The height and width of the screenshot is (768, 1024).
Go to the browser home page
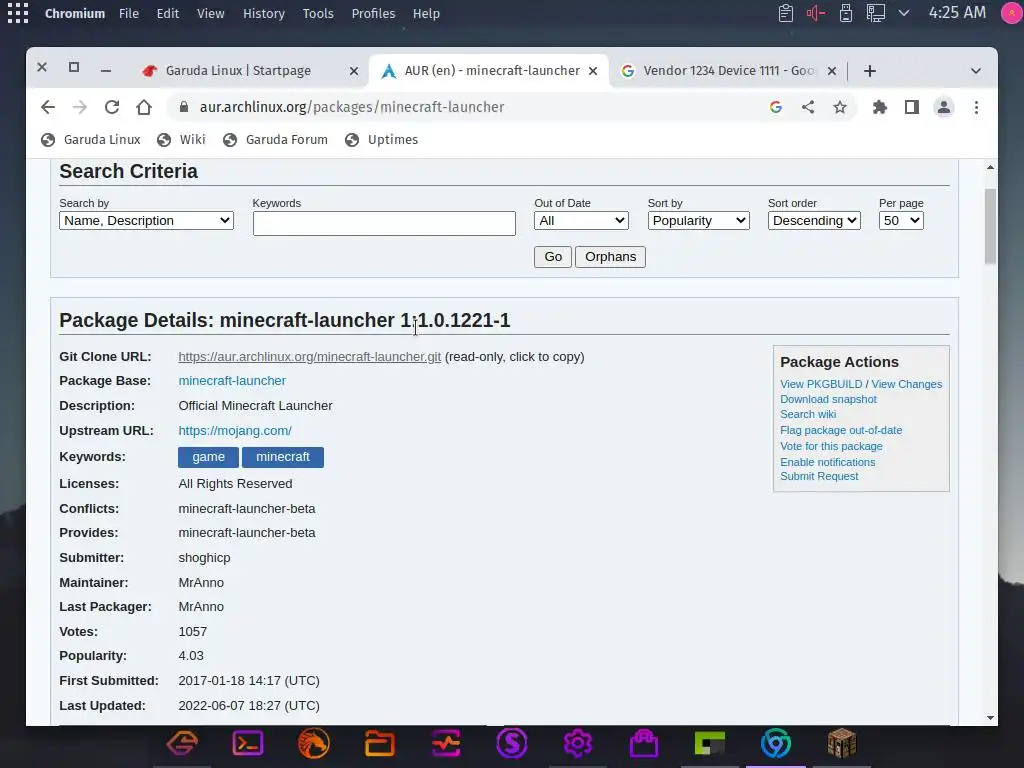click(x=144, y=107)
